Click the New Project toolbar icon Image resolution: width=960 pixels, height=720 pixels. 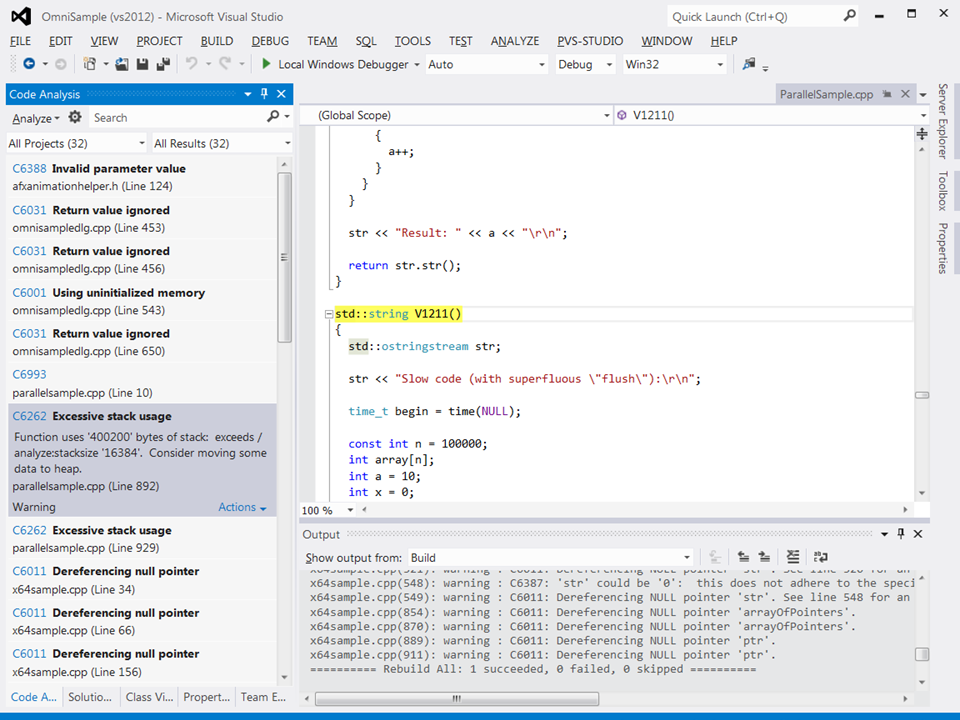(90, 64)
